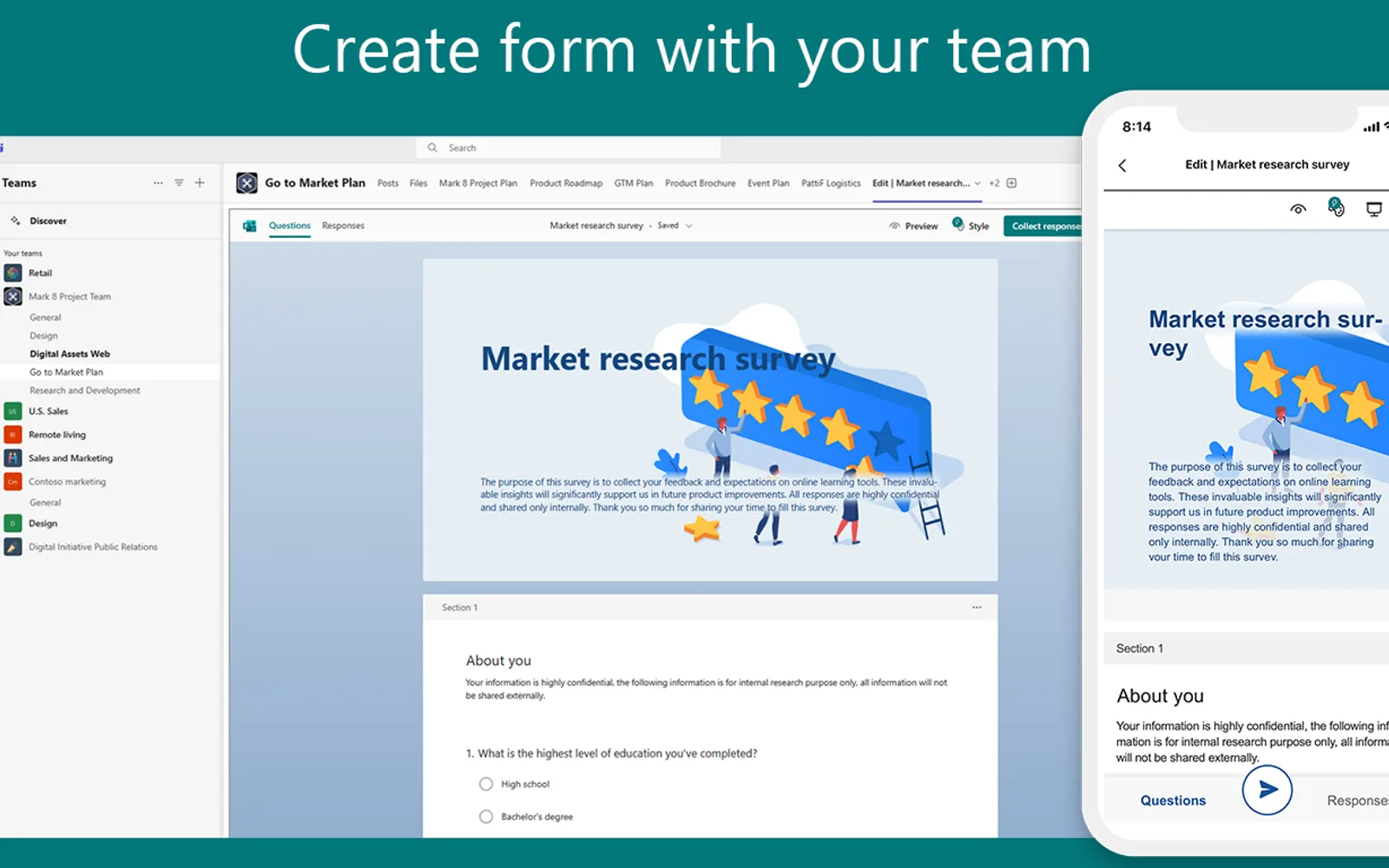Click the U.S. Sales team avatar
Screen dimensions: 1389x868
tap(13, 411)
